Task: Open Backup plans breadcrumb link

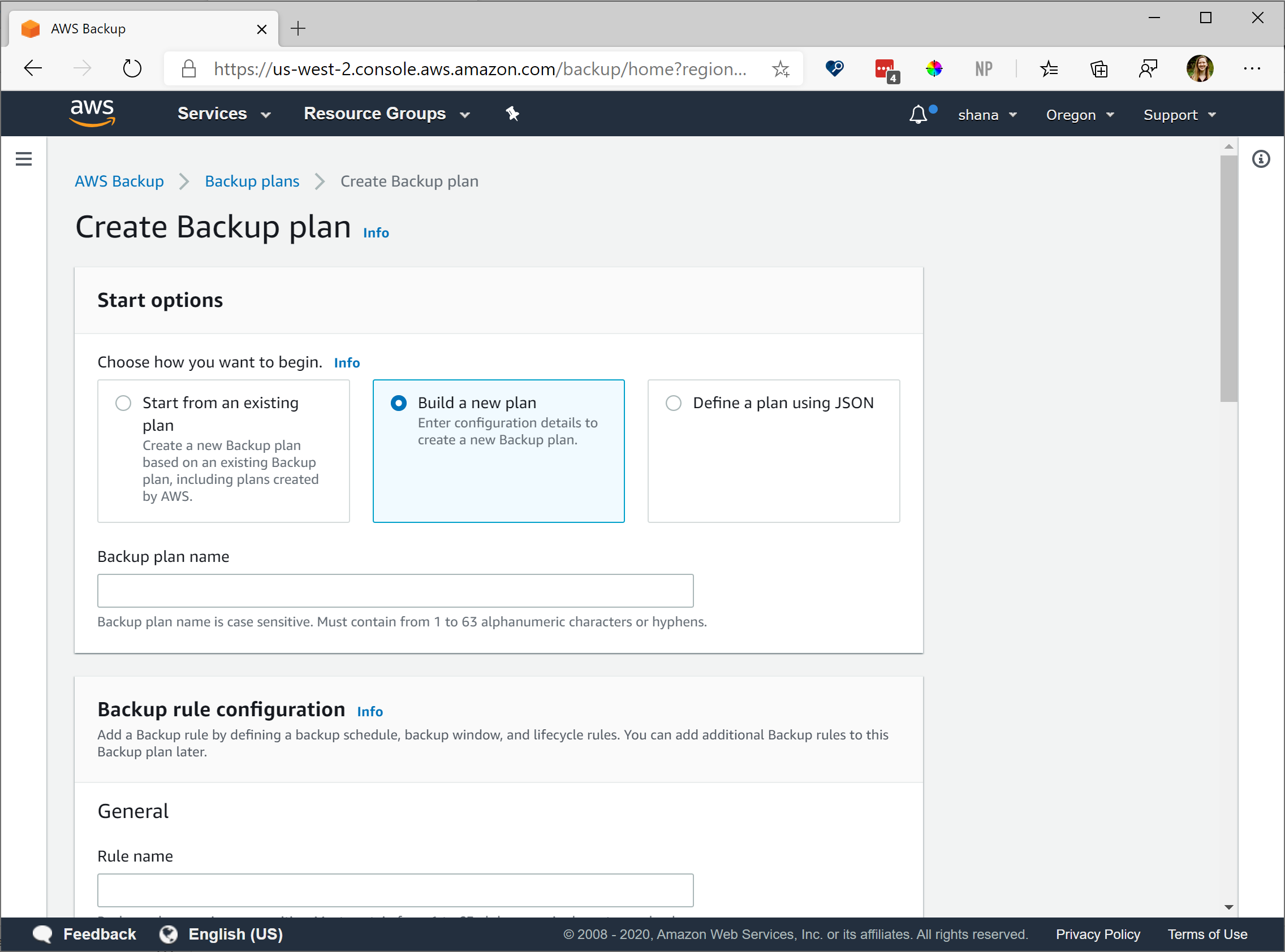Action: (252, 181)
